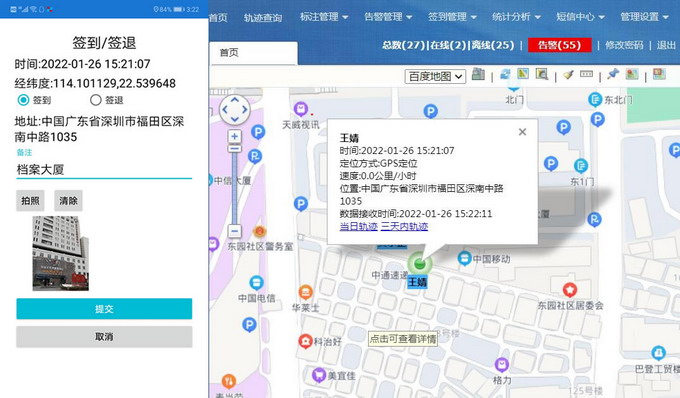Click the map zoom-in plus button

[x=235, y=137]
